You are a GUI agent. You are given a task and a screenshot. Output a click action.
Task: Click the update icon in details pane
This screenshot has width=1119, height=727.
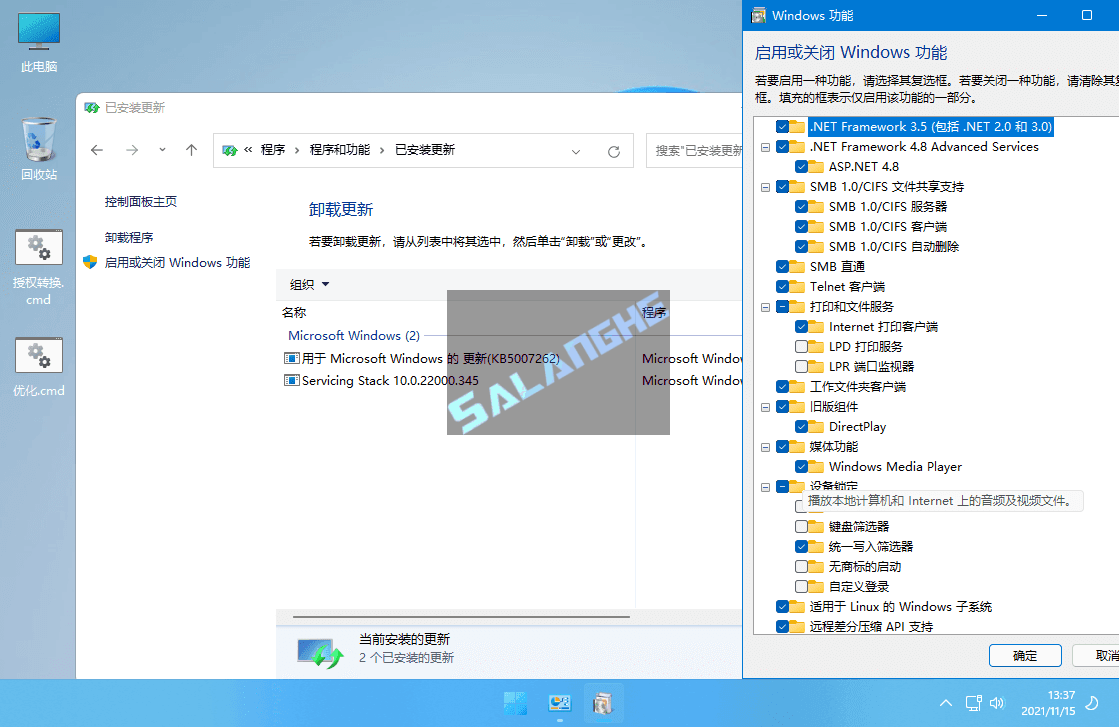click(x=320, y=652)
